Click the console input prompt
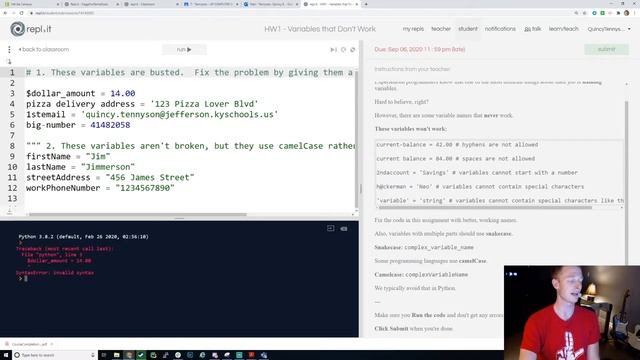This screenshot has width=640, height=360. [24, 278]
